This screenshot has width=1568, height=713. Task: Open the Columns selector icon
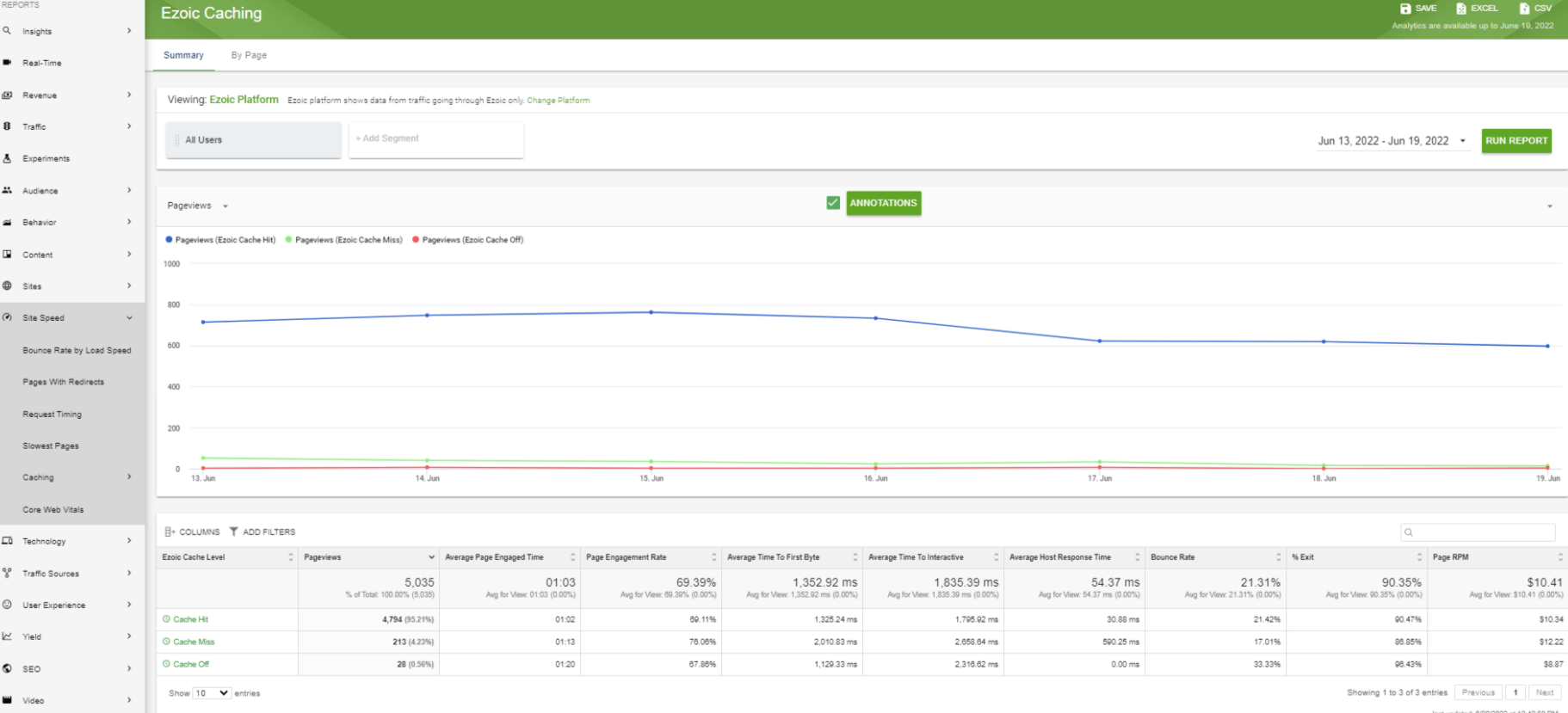(170, 532)
